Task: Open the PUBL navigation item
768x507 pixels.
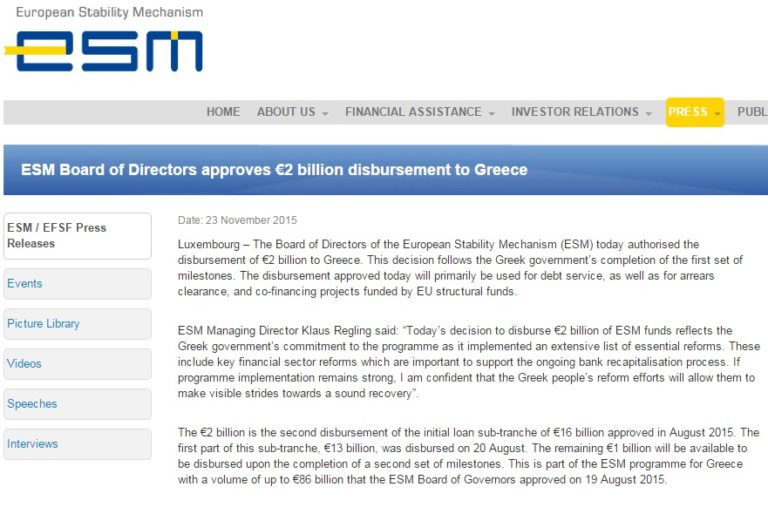Action: (x=752, y=112)
